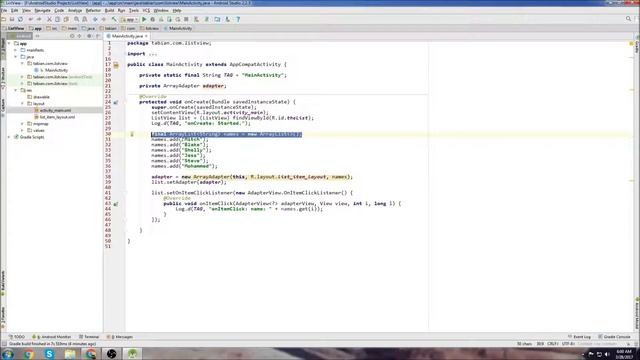Viewport: 640px width, 360px height.
Task: Click the Undo arrow in toolbar
Action: pos(31,19)
